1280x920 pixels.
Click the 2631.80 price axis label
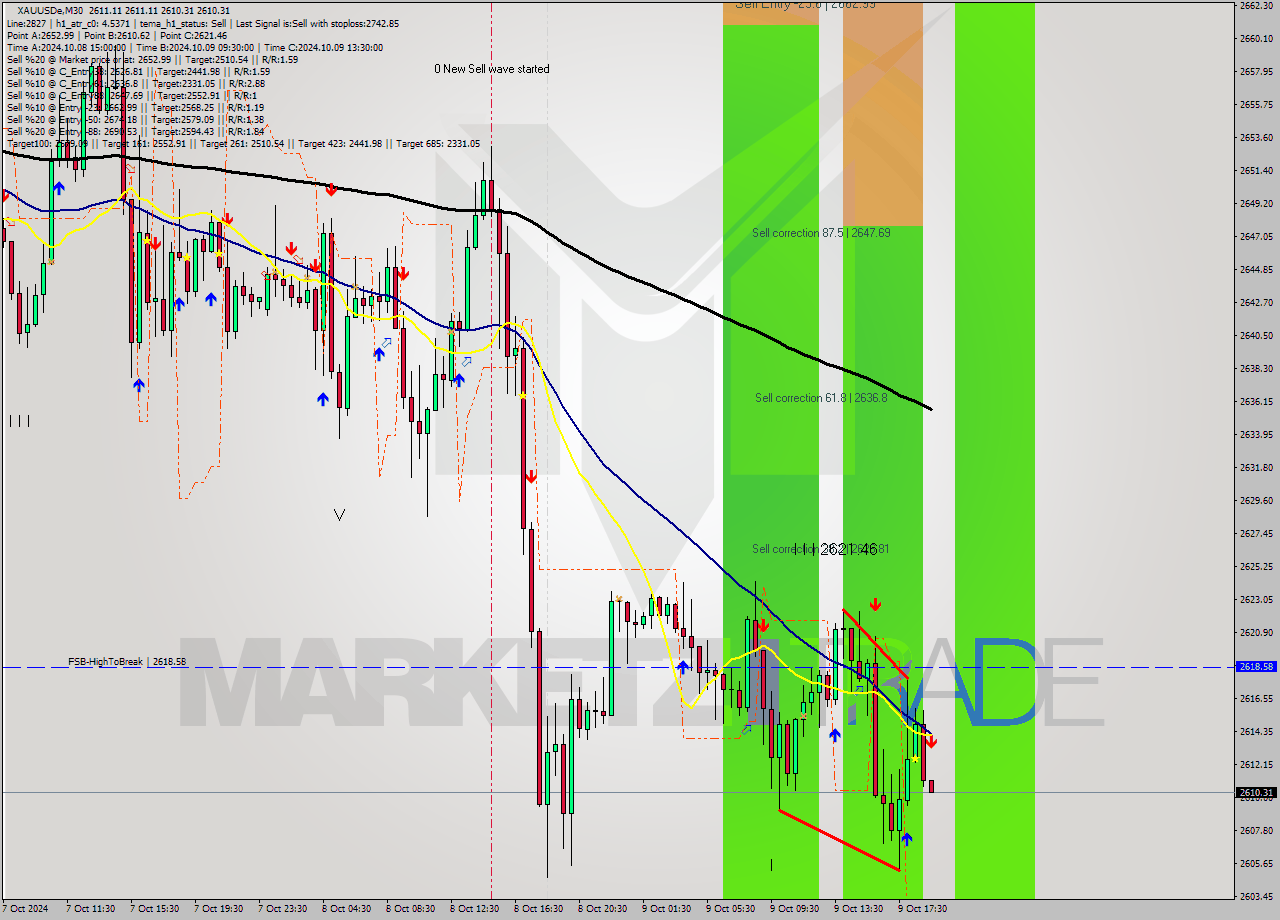tap(1256, 467)
